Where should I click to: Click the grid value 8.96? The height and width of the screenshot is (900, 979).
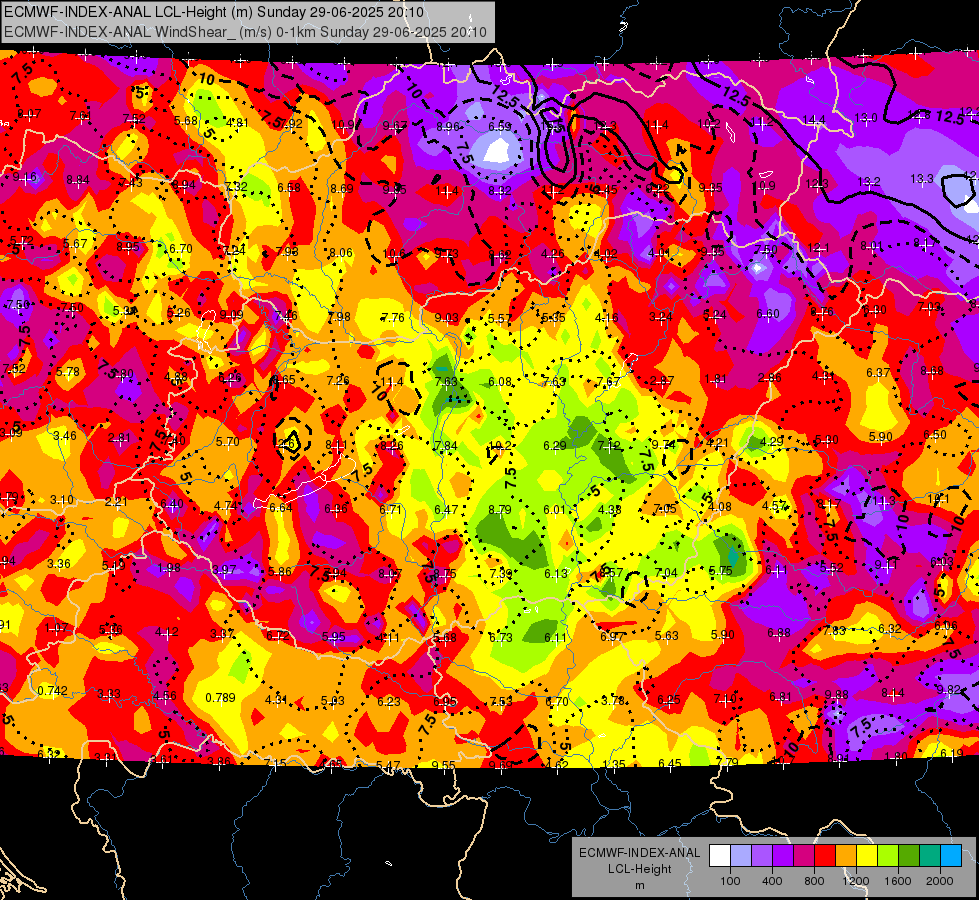tap(447, 127)
